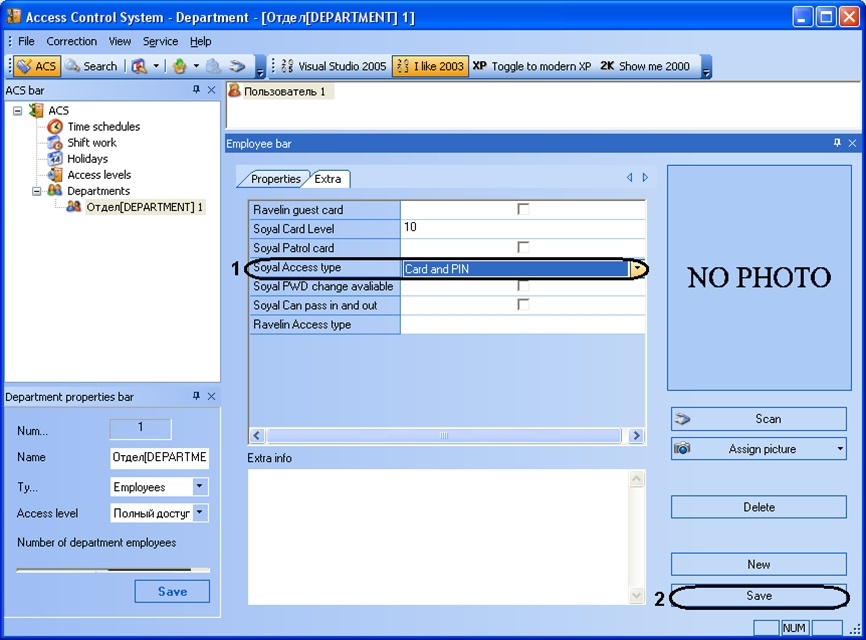866x640 pixels.
Task: Open dropdown arrow beside green arrow box icon
Action: 196,66
